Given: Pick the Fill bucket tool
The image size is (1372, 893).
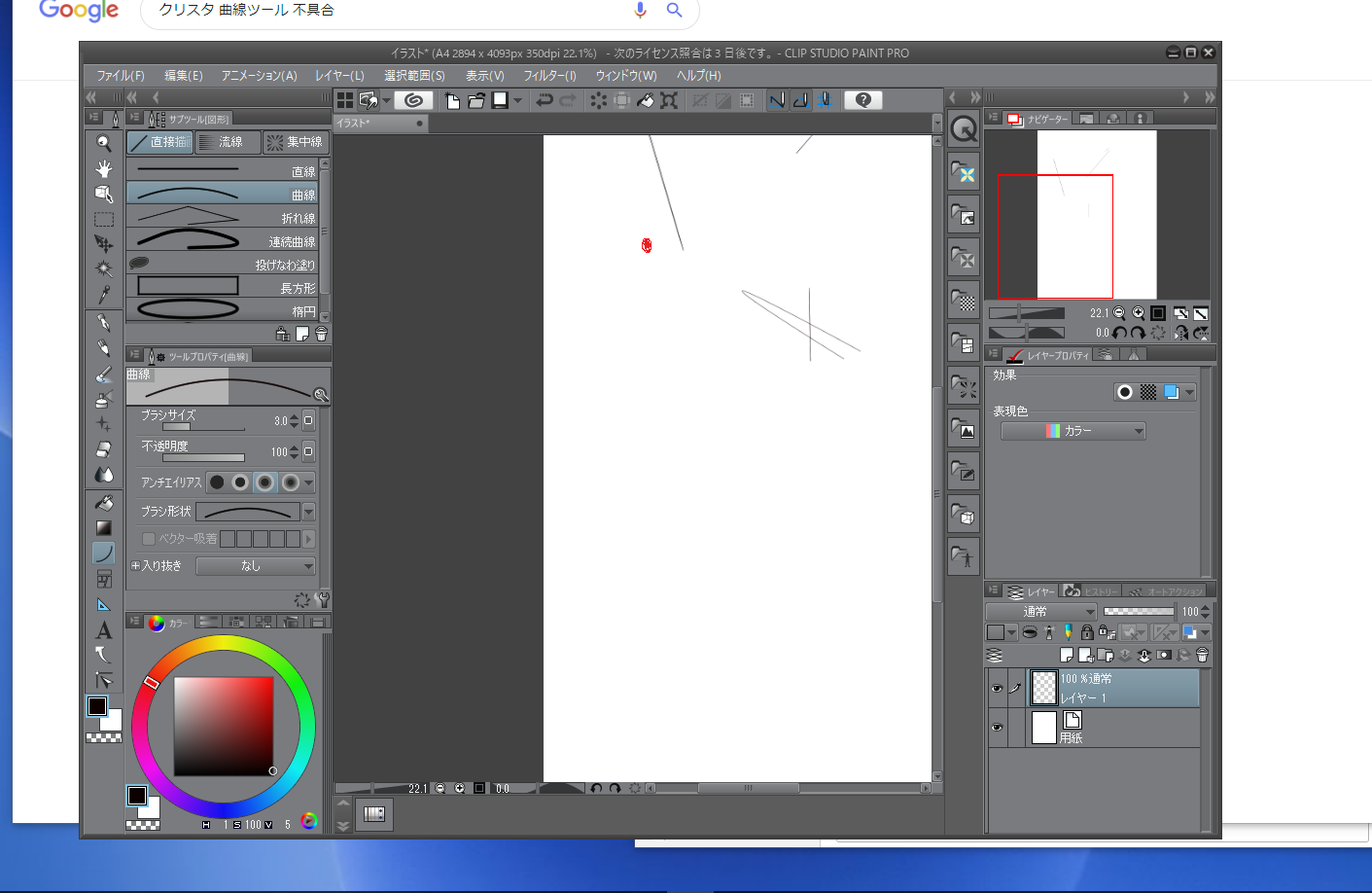Looking at the screenshot, I should [103, 502].
